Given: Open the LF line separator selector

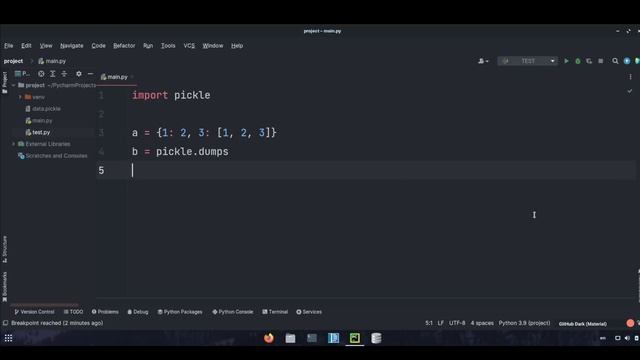Looking at the screenshot, I should [440, 323].
